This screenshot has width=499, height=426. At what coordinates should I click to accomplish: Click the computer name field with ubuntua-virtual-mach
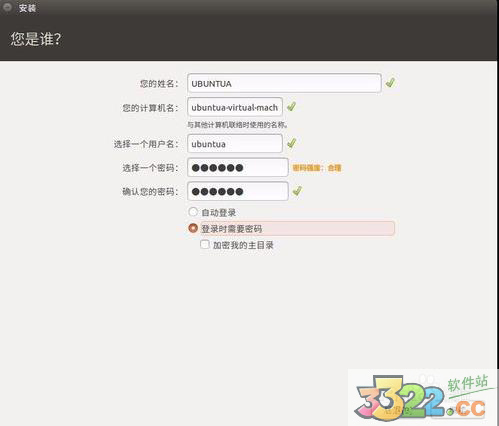(235, 107)
